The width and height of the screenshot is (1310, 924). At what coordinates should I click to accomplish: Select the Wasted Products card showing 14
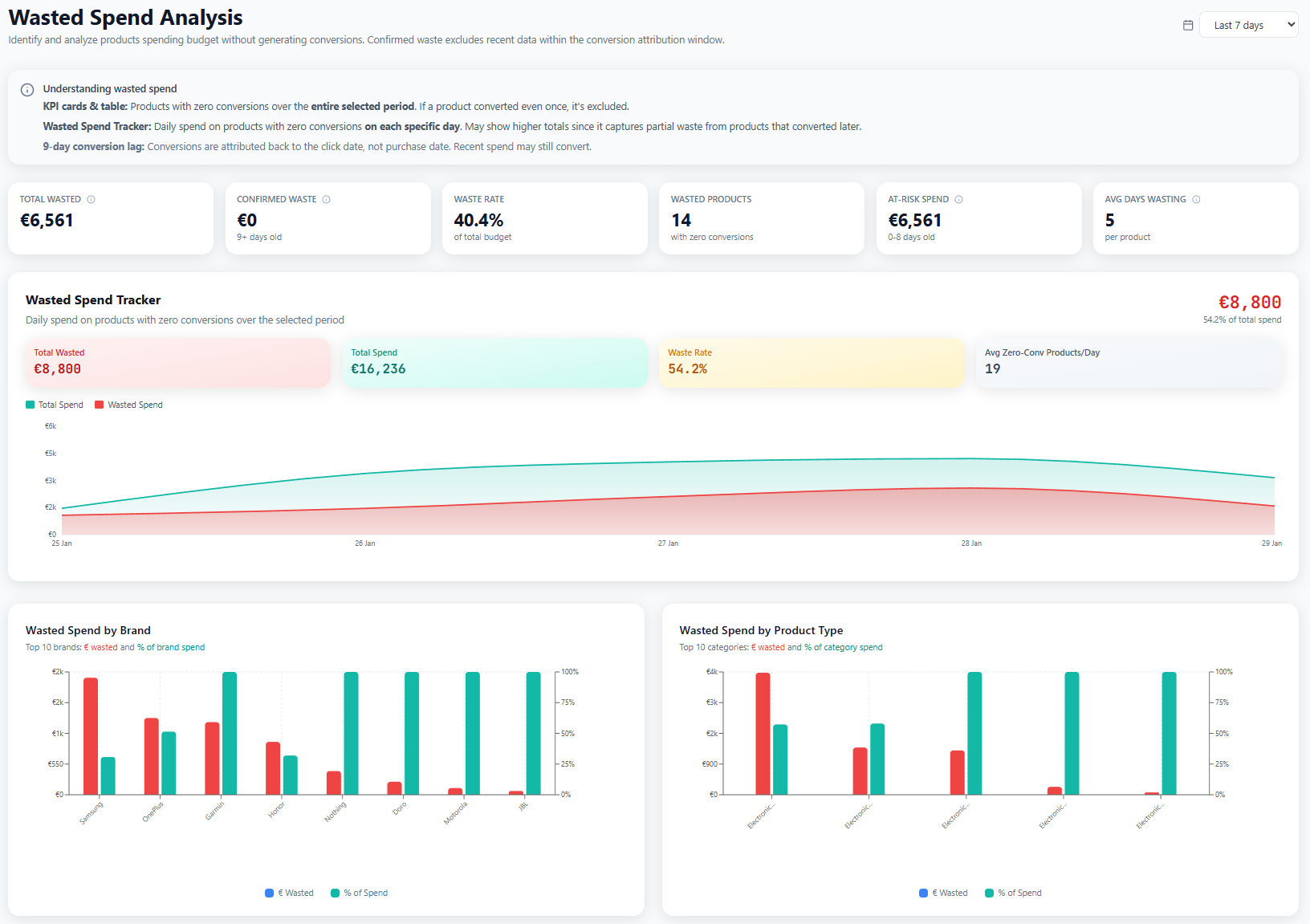[761, 218]
